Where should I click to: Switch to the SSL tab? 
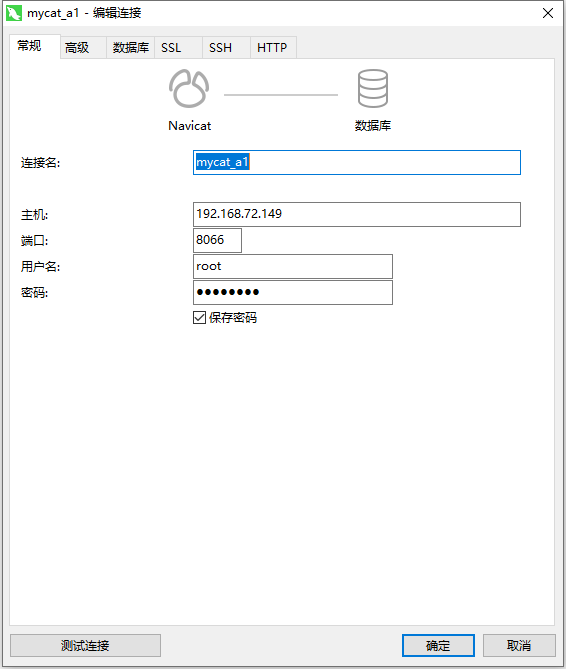[x=178, y=48]
